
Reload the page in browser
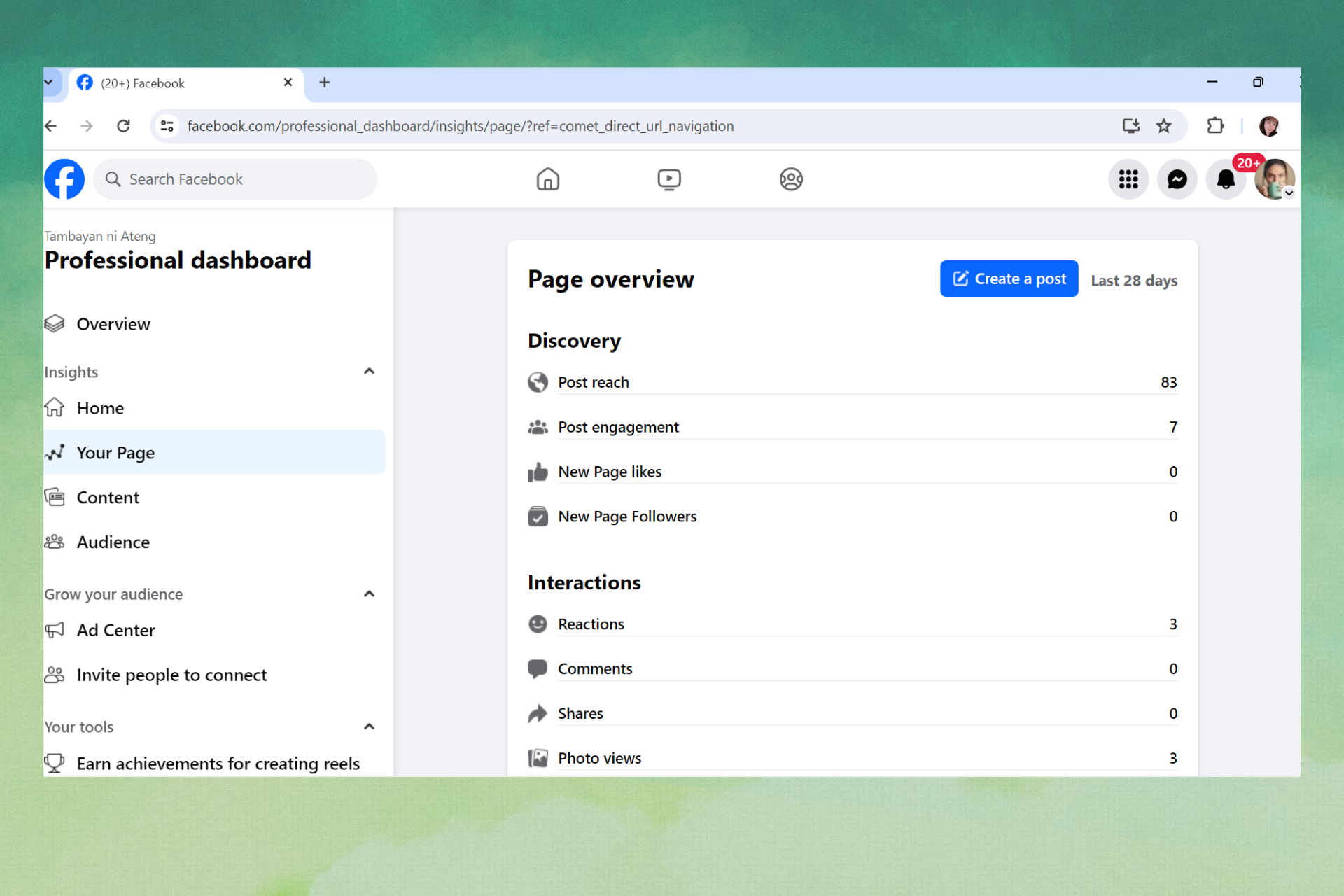(123, 126)
